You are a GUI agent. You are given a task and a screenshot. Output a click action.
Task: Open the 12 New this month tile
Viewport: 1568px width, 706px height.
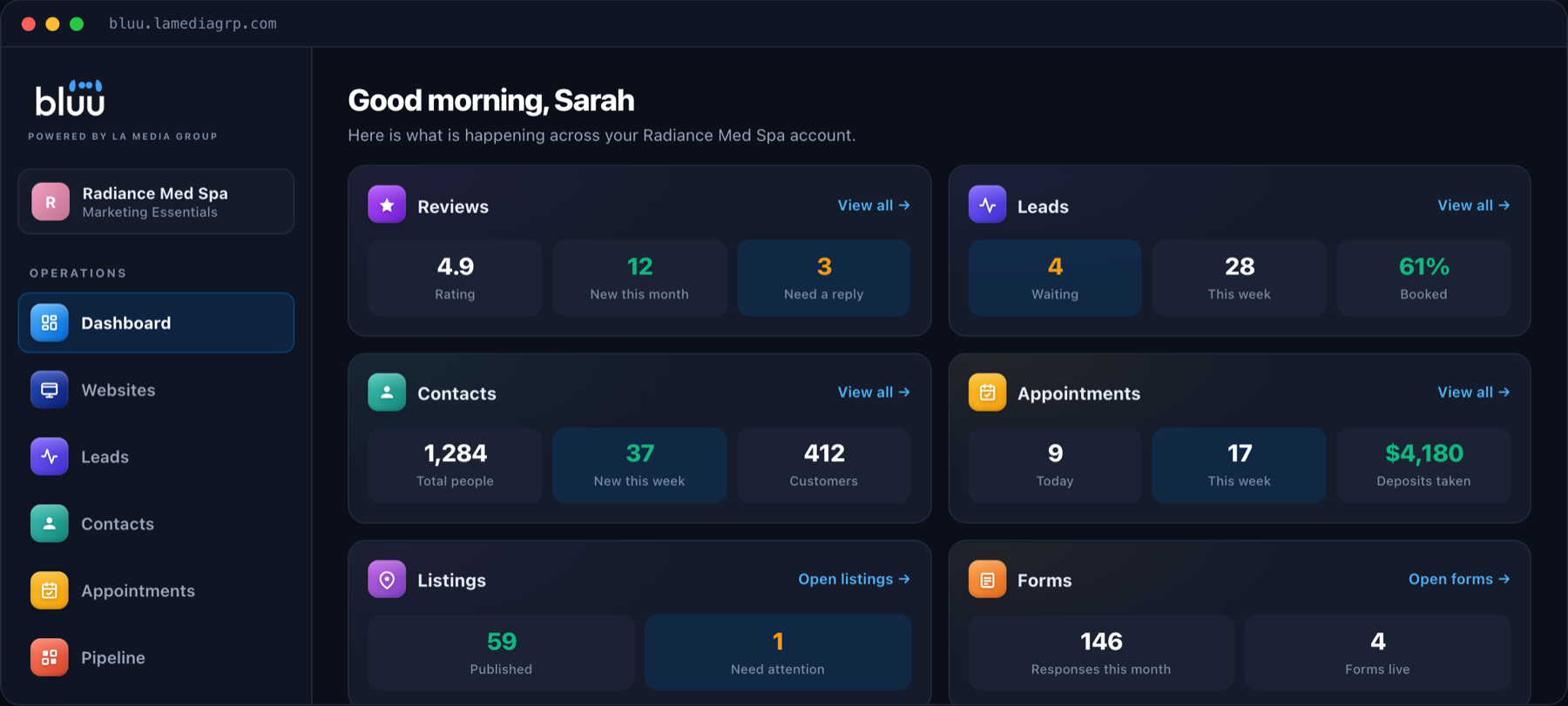(x=639, y=278)
